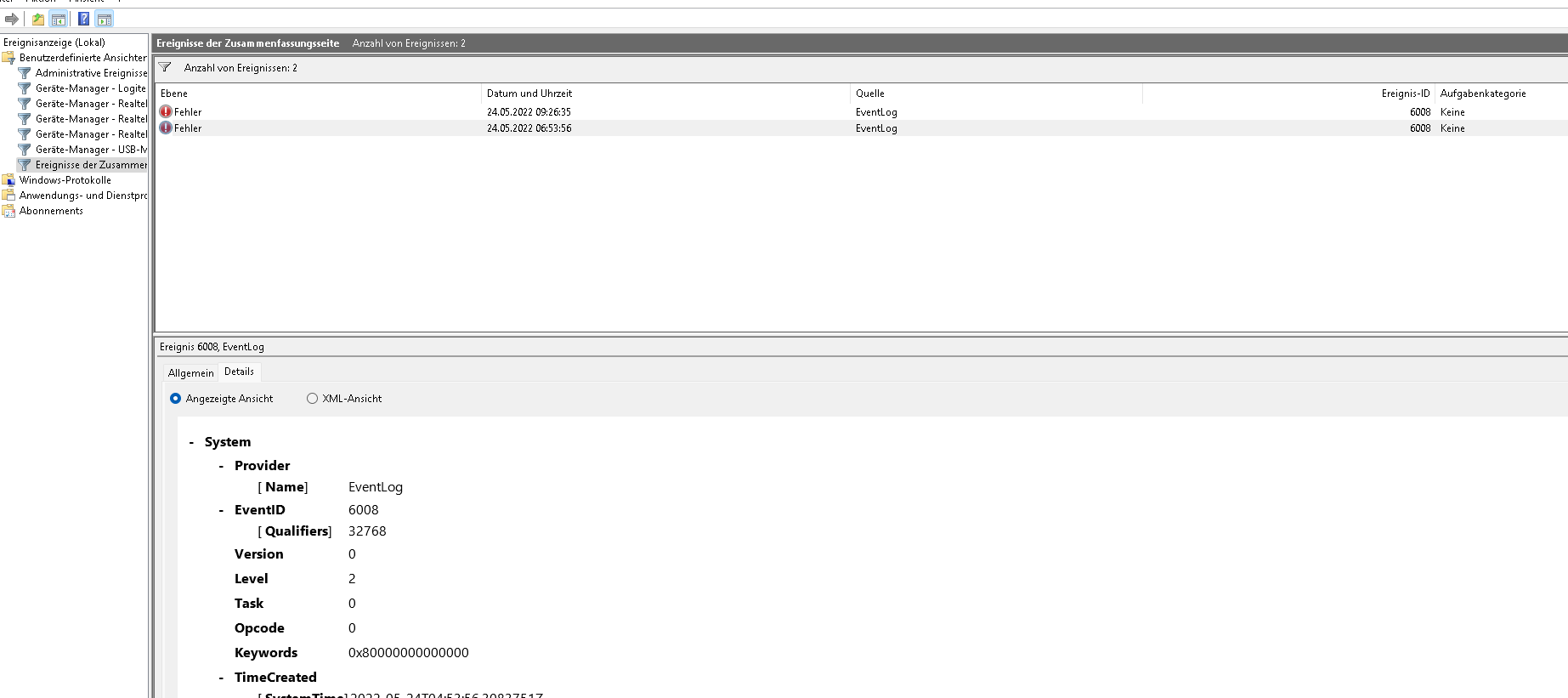This screenshot has height=698, width=1568.
Task: Select the XML-Ansicht radio button
Action: 312,398
